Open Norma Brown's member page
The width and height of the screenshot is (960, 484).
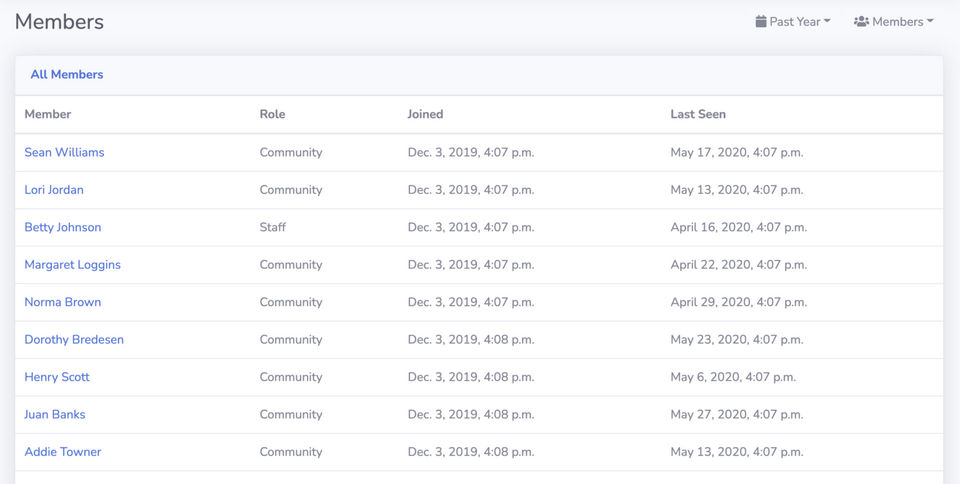coord(63,302)
